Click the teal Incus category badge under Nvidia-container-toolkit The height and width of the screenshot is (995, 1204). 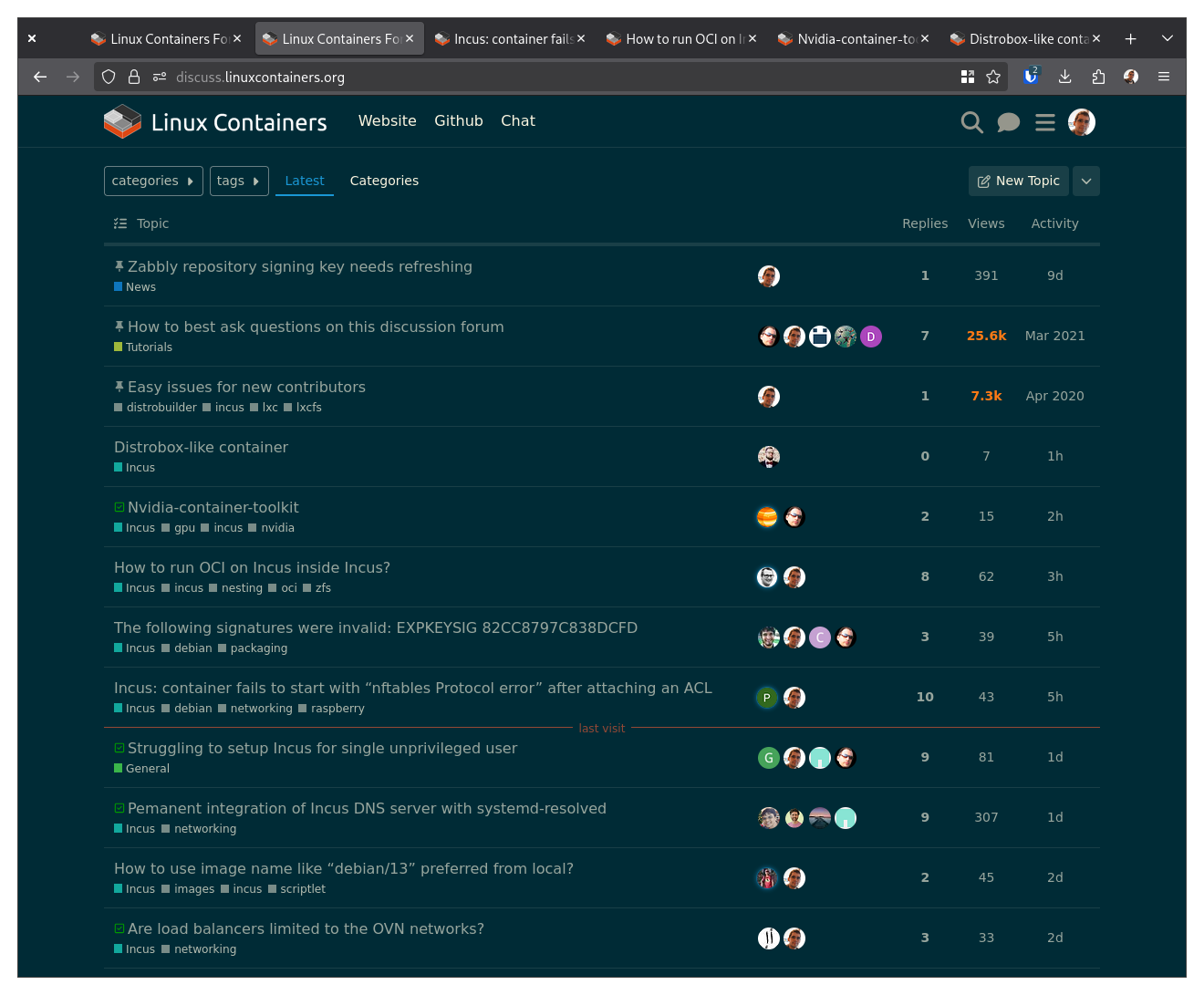pos(135,528)
